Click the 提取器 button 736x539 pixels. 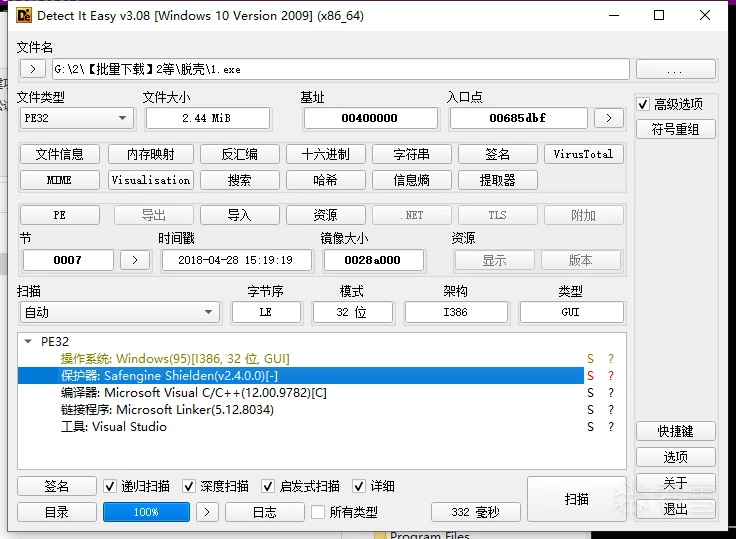[498, 180]
